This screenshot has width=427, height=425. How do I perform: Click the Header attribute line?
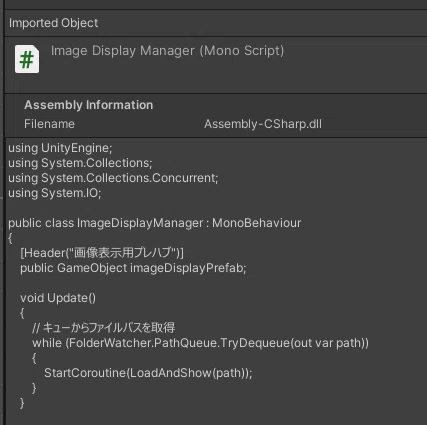(x=102, y=253)
